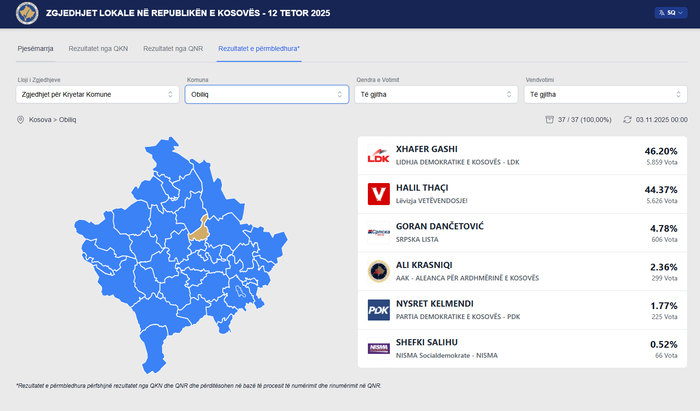The height and width of the screenshot is (411, 700).
Task: Click the AAK round emblem logo
Action: 379,271
